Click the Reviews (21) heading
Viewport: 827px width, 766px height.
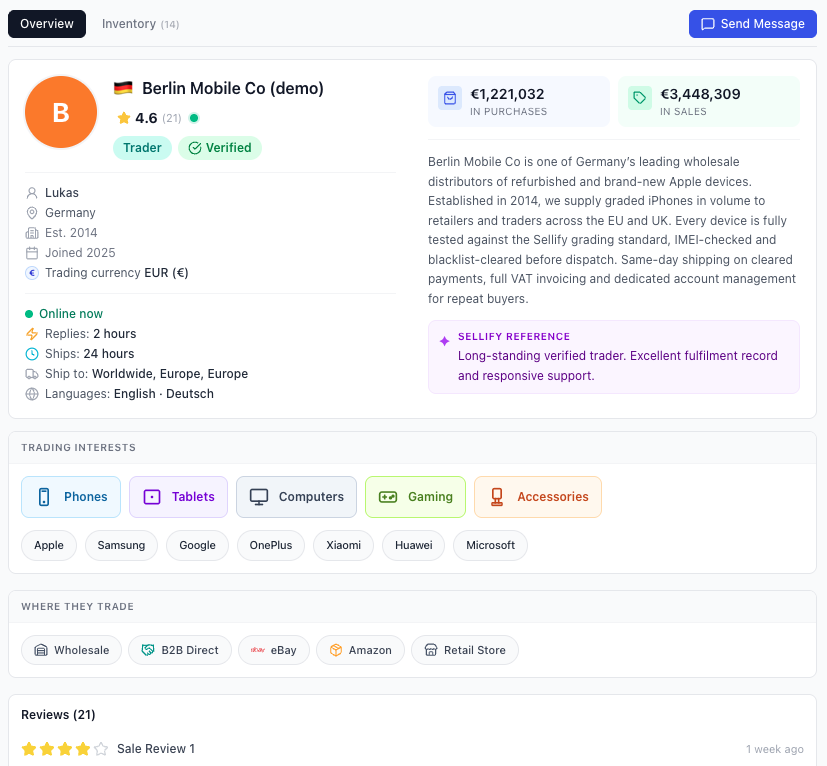click(58, 715)
